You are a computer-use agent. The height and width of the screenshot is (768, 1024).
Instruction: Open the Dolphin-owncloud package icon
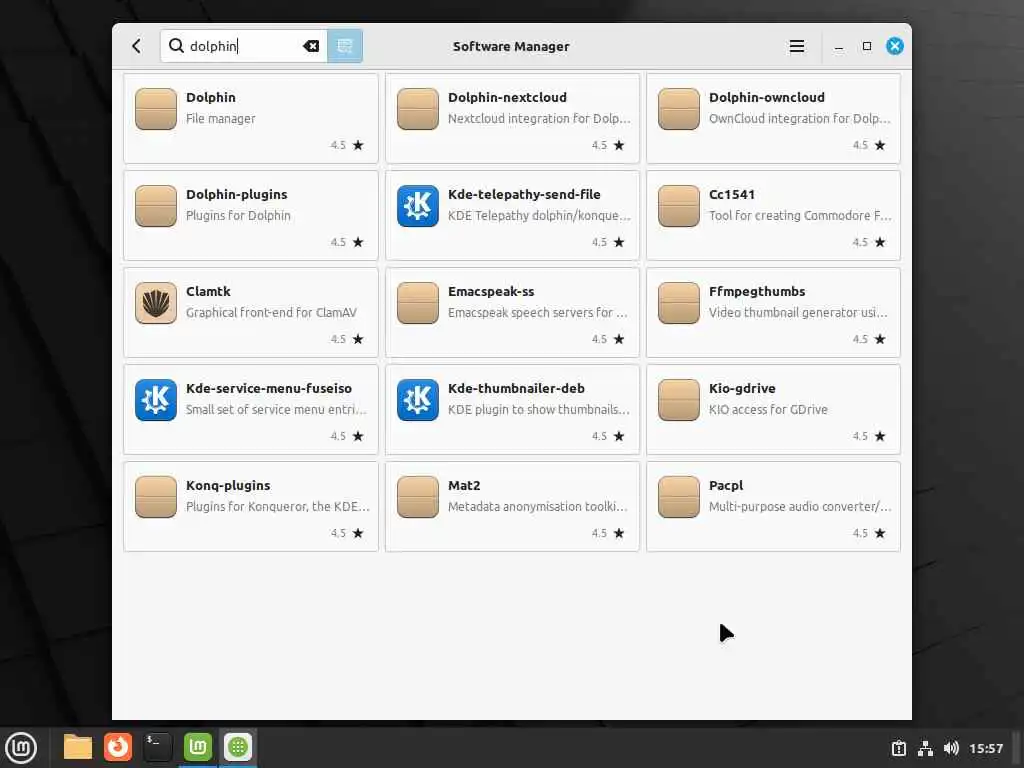679,109
